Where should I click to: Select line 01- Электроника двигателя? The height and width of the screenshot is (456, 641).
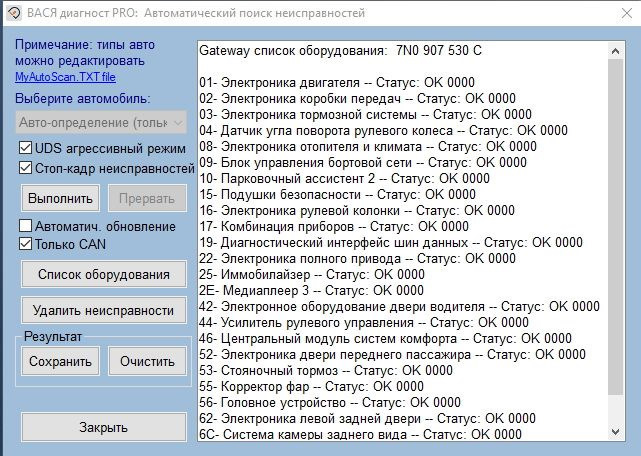[337, 83]
